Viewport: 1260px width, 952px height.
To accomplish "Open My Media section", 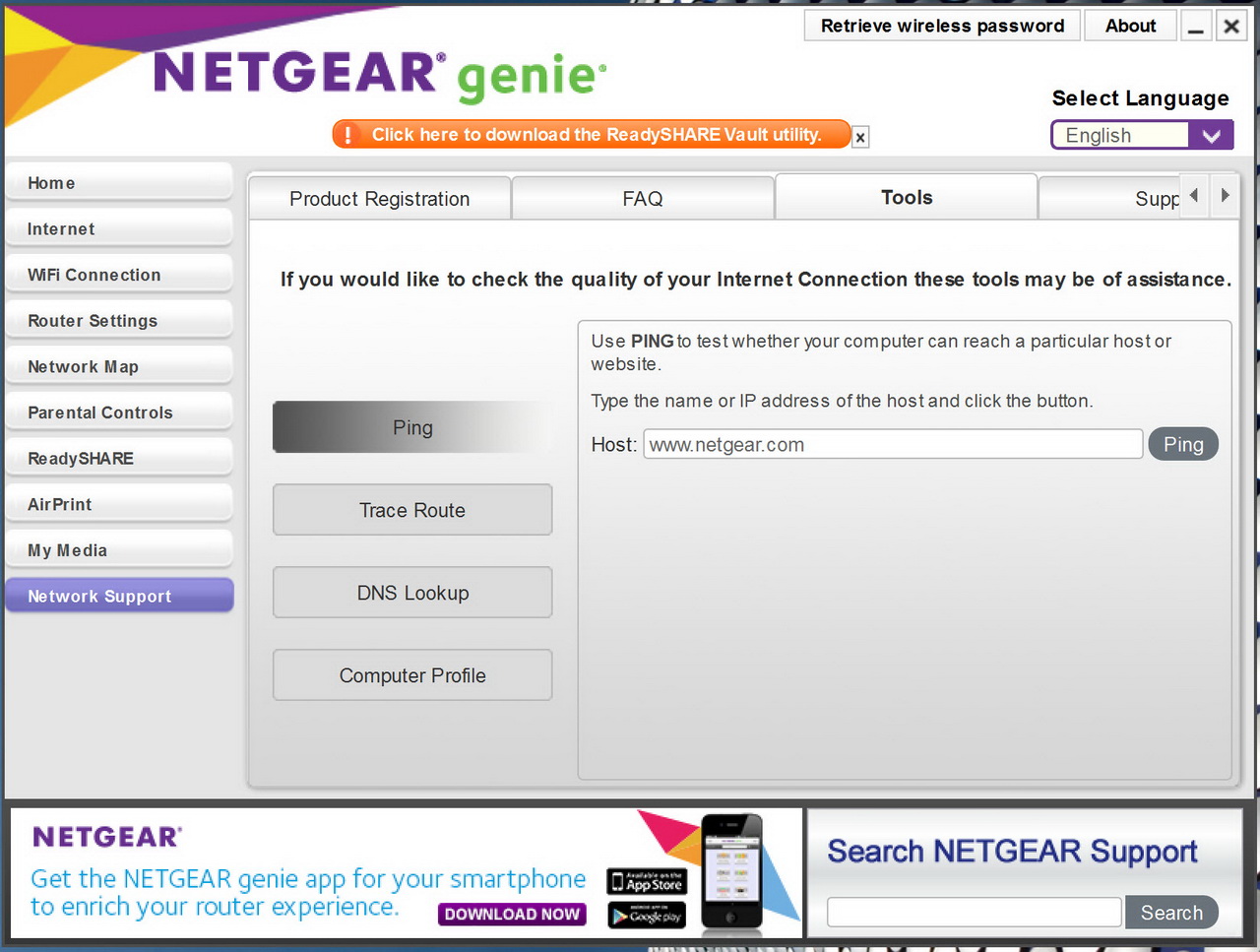I will pos(119,550).
